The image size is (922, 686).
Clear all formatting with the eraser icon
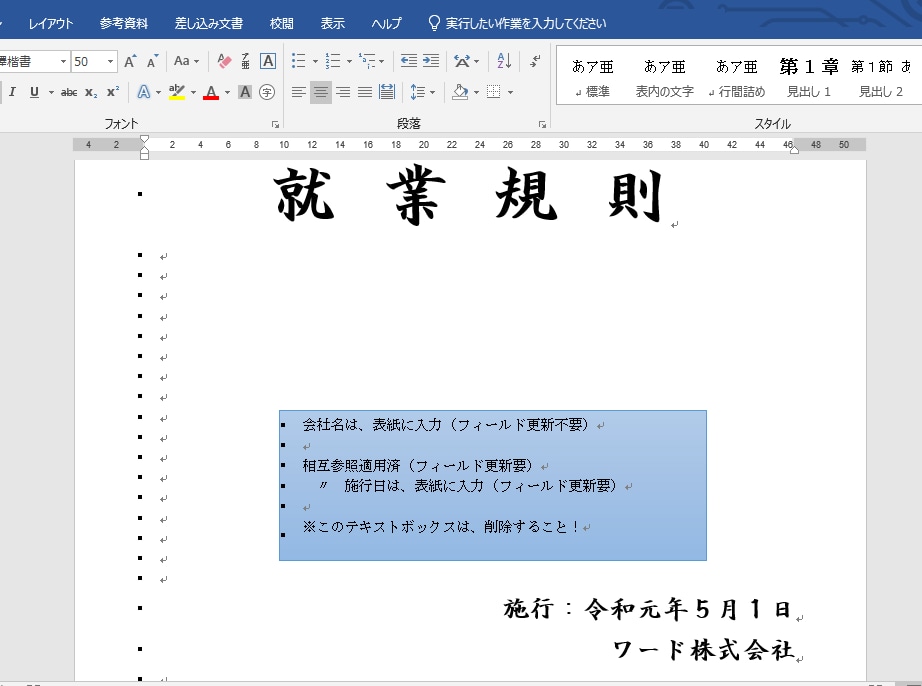(224, 61)
